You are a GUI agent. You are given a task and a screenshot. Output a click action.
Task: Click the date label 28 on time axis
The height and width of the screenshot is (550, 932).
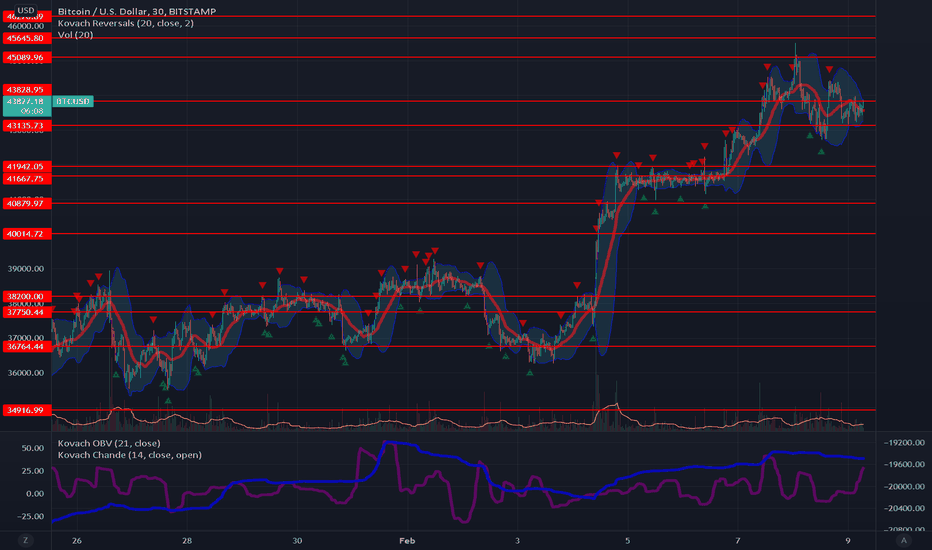[187, 540]
